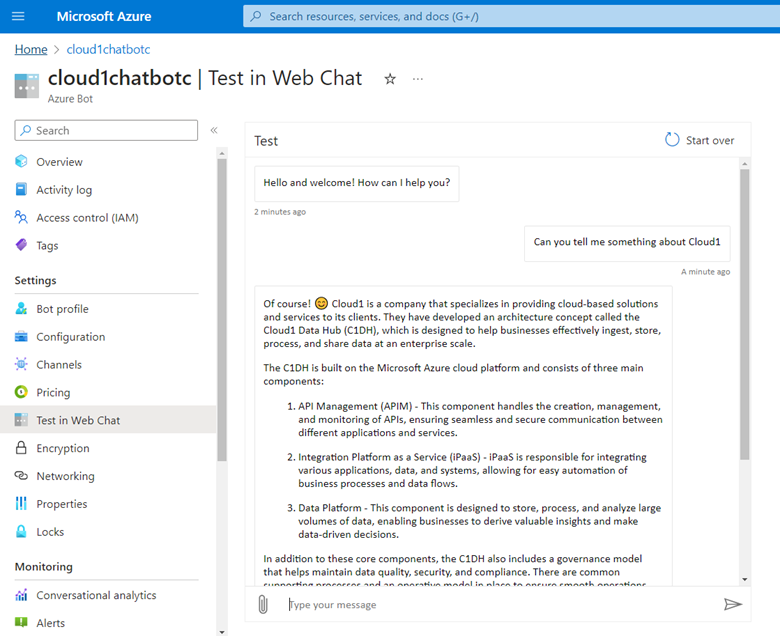The height and width of the screenshot is (636, 780).
Task: Send the message with the arrow icon
Action: coord(733,604)
